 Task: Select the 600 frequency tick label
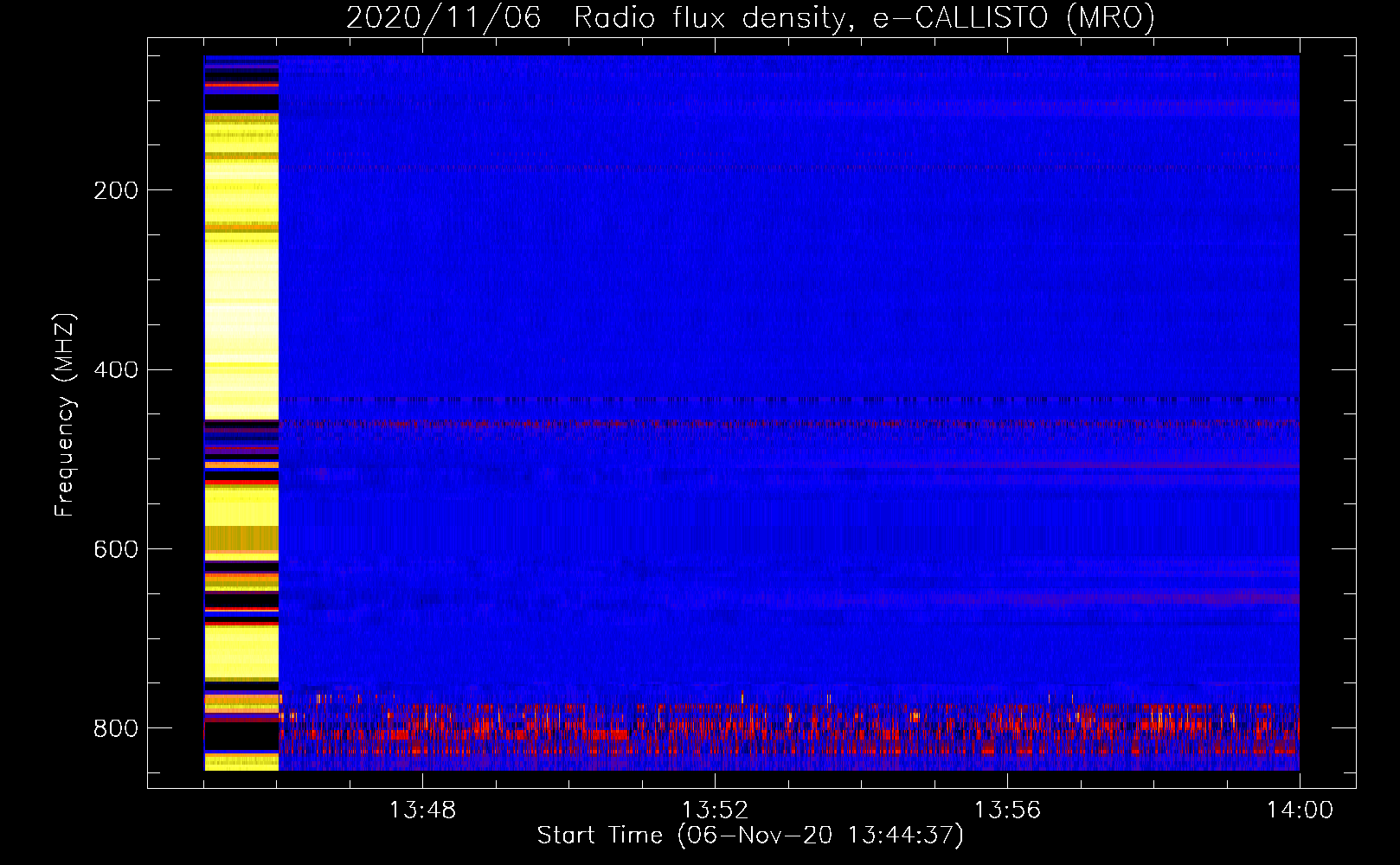click(116, 550)
